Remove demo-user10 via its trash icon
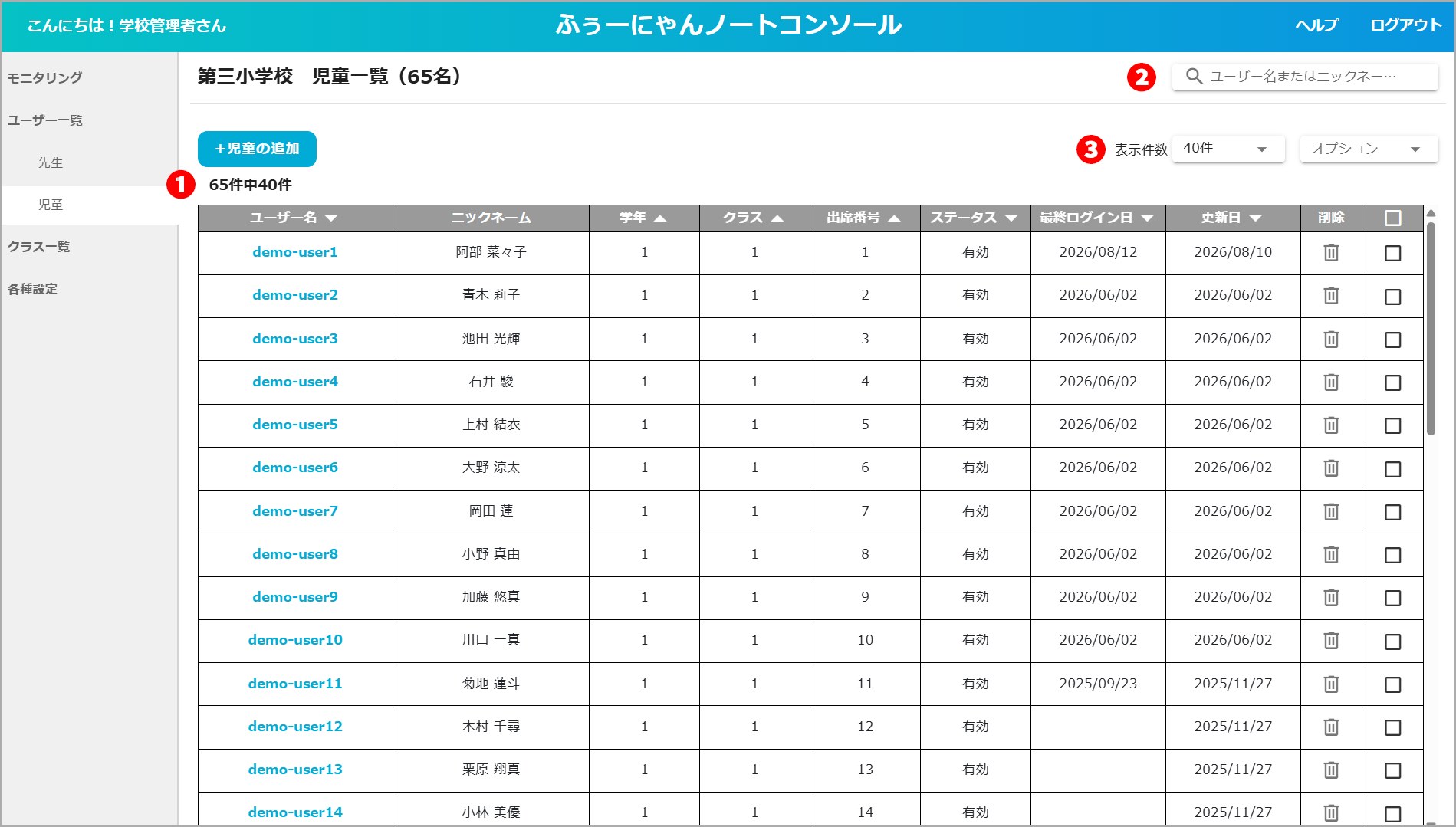Image resolution: width=1456 pixels, height=827 pixels. click(1331, 641)
